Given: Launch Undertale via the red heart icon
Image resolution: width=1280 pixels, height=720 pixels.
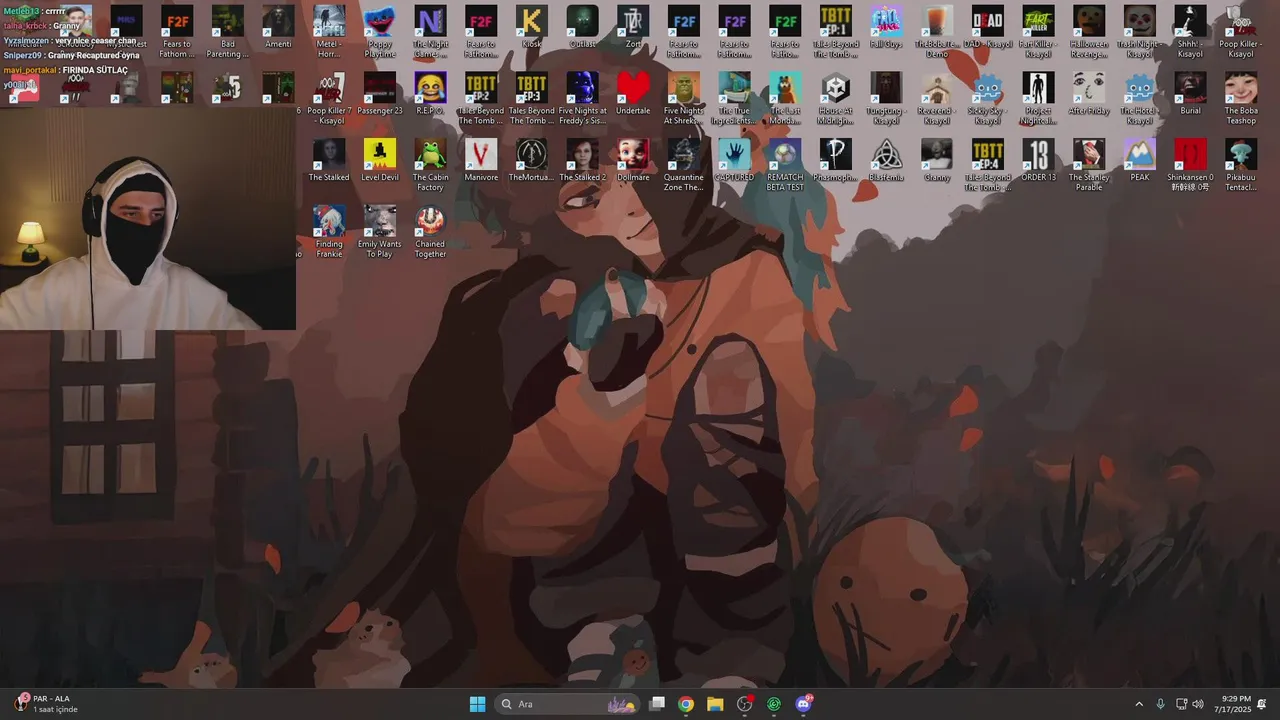Looking at the screenshot, I should pyautogui.click(x=633, y=94).
